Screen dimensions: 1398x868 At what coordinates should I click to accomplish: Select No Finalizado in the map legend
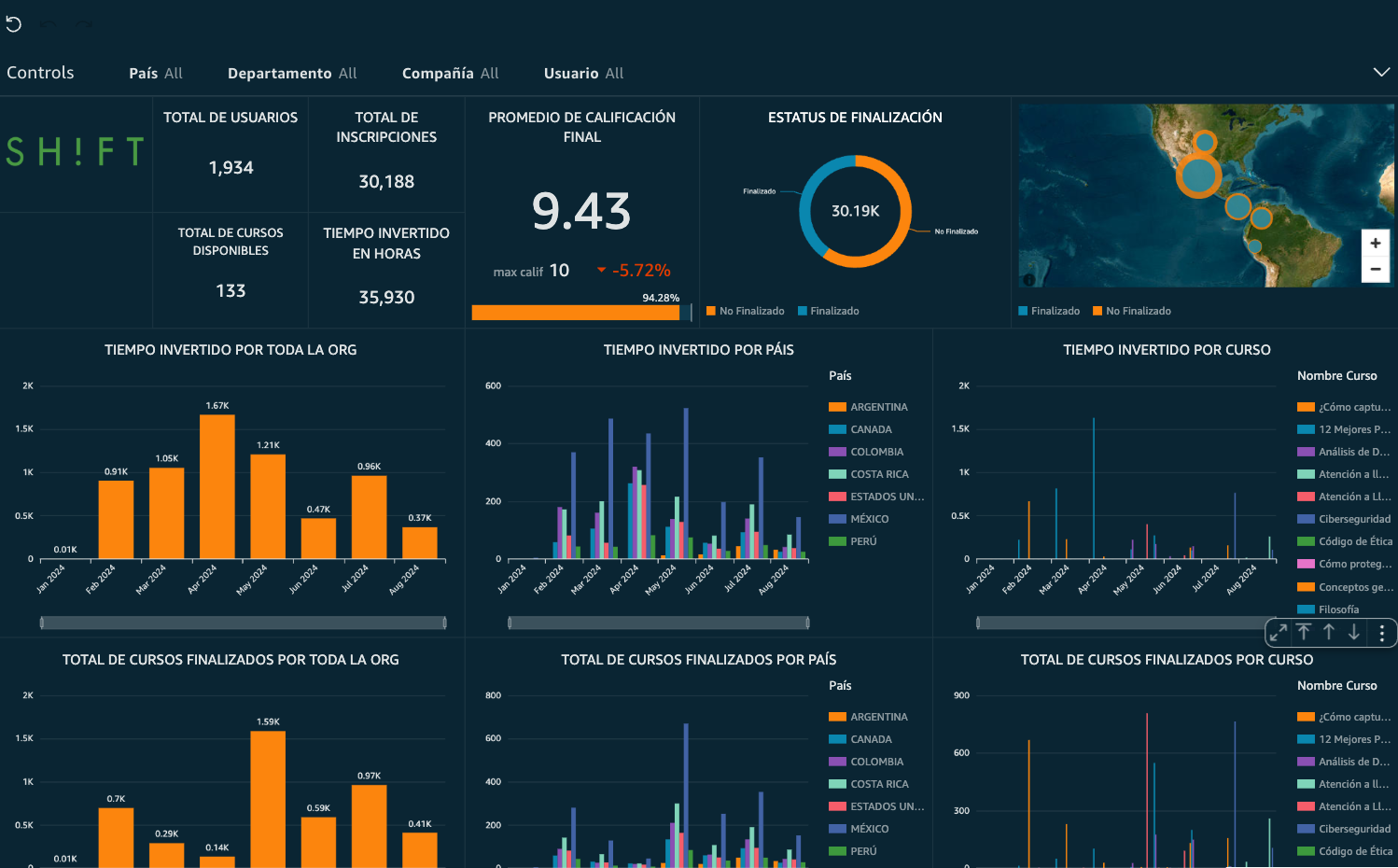click(1132, 311)
